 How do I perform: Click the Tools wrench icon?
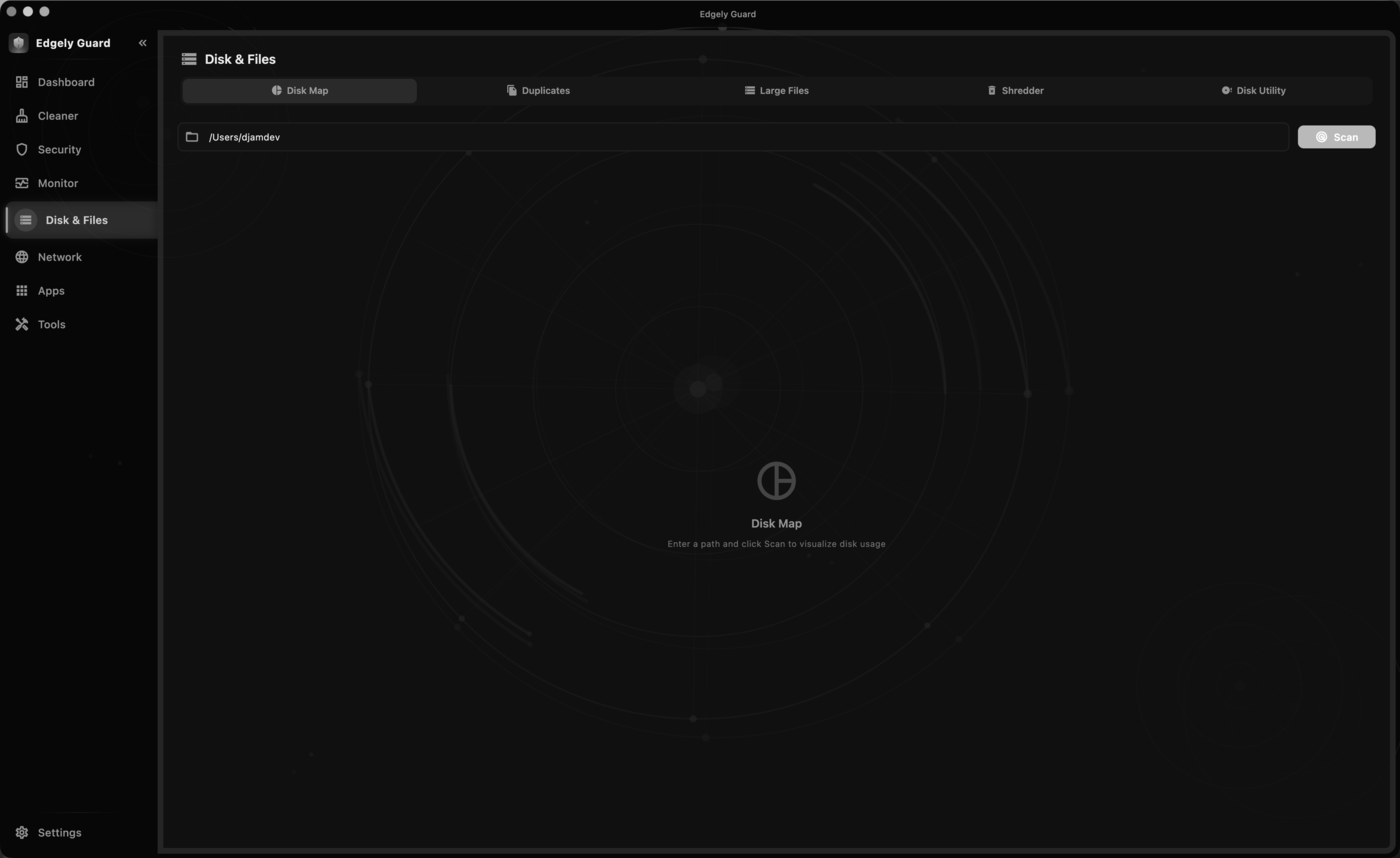click(x=22, y=325)
